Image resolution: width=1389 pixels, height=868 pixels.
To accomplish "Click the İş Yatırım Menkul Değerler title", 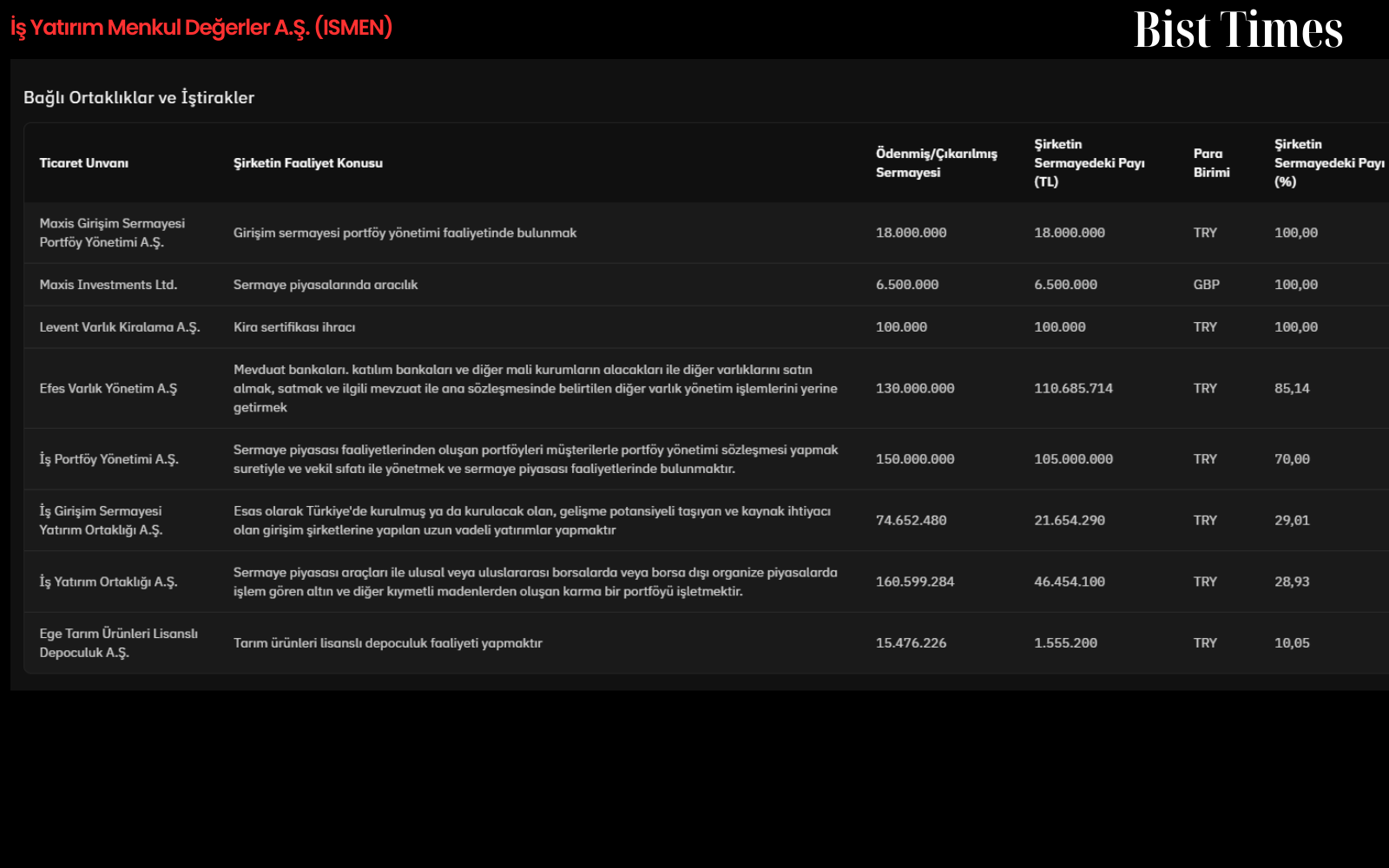I will (201, 28).
